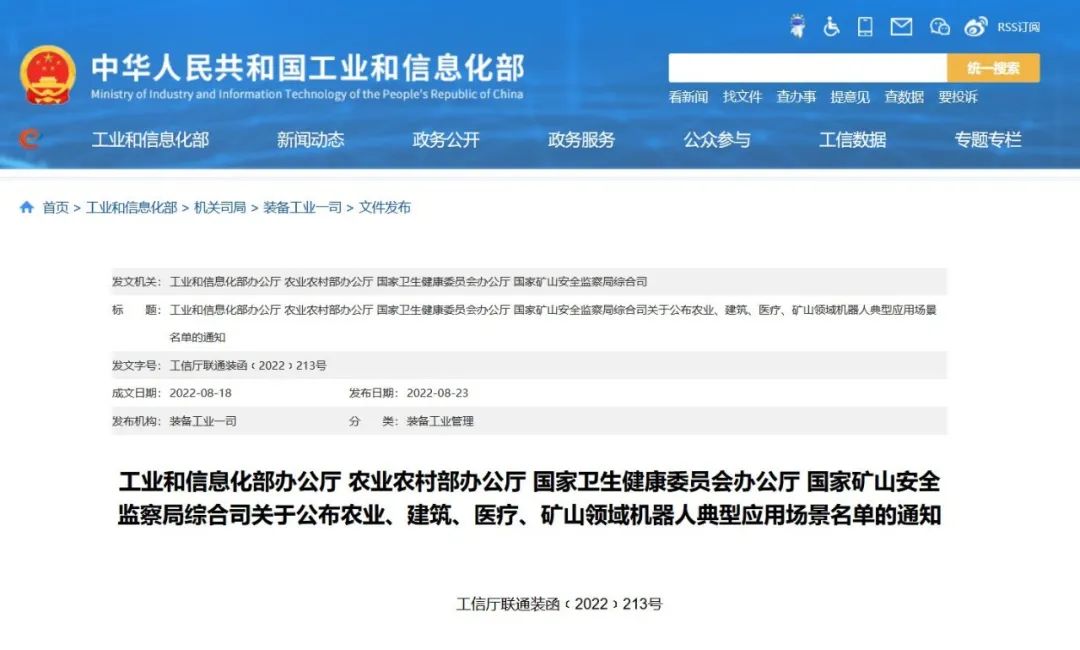
Task: Go to 工信数据 navigation item
Action: 852,140
